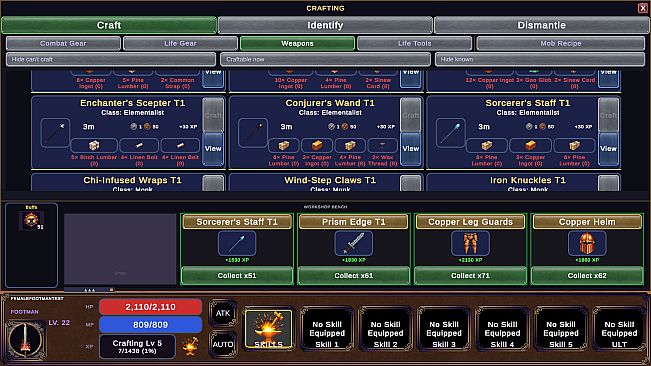
Task: Select the Life Gear category
Action: coord(180,43)
